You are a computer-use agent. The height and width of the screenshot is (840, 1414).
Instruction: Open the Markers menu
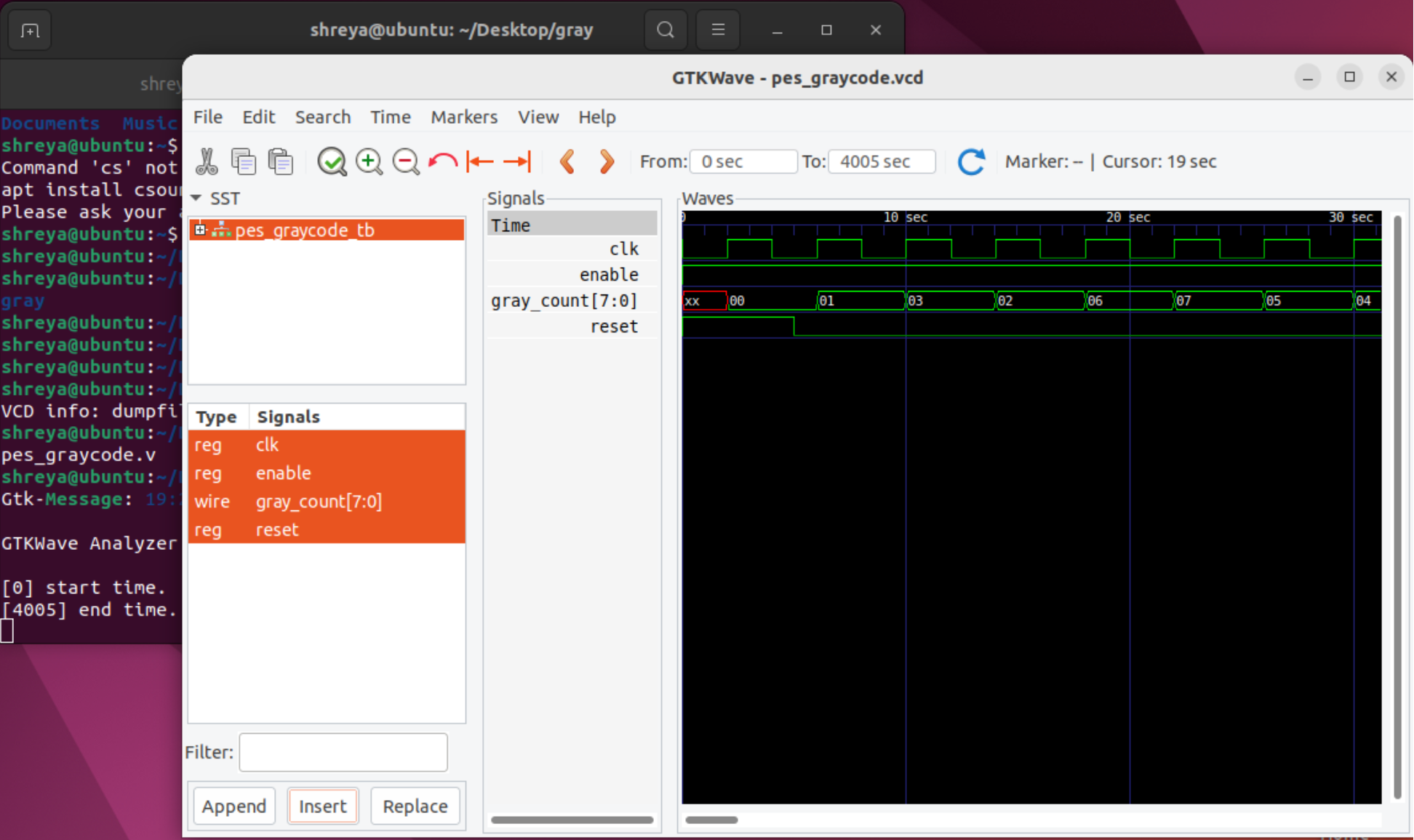click(464, 117)
